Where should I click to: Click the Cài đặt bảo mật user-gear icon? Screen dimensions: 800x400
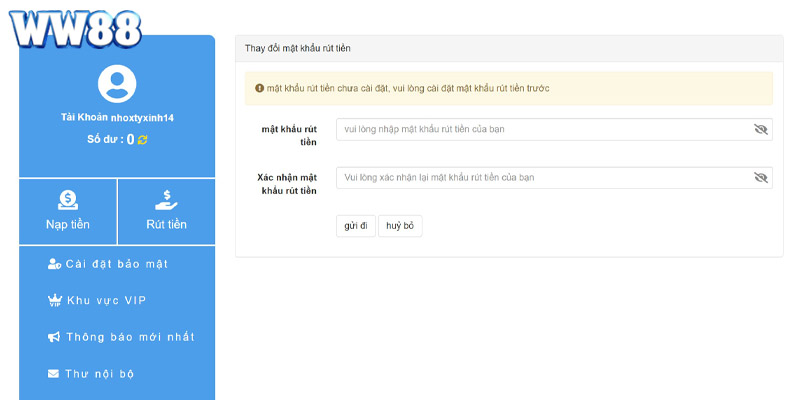[x=54, y=263]
